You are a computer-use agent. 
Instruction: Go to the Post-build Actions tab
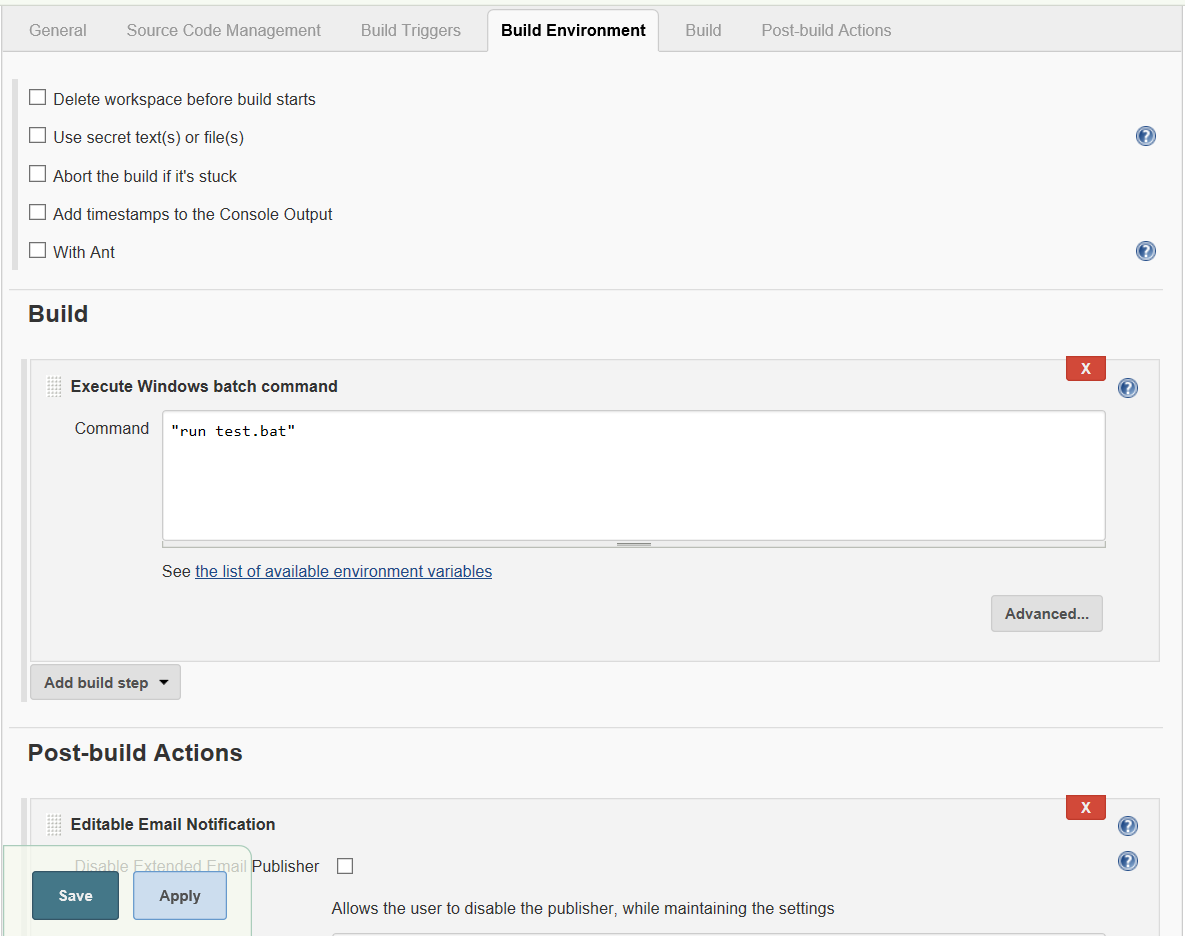click(826, 30)
